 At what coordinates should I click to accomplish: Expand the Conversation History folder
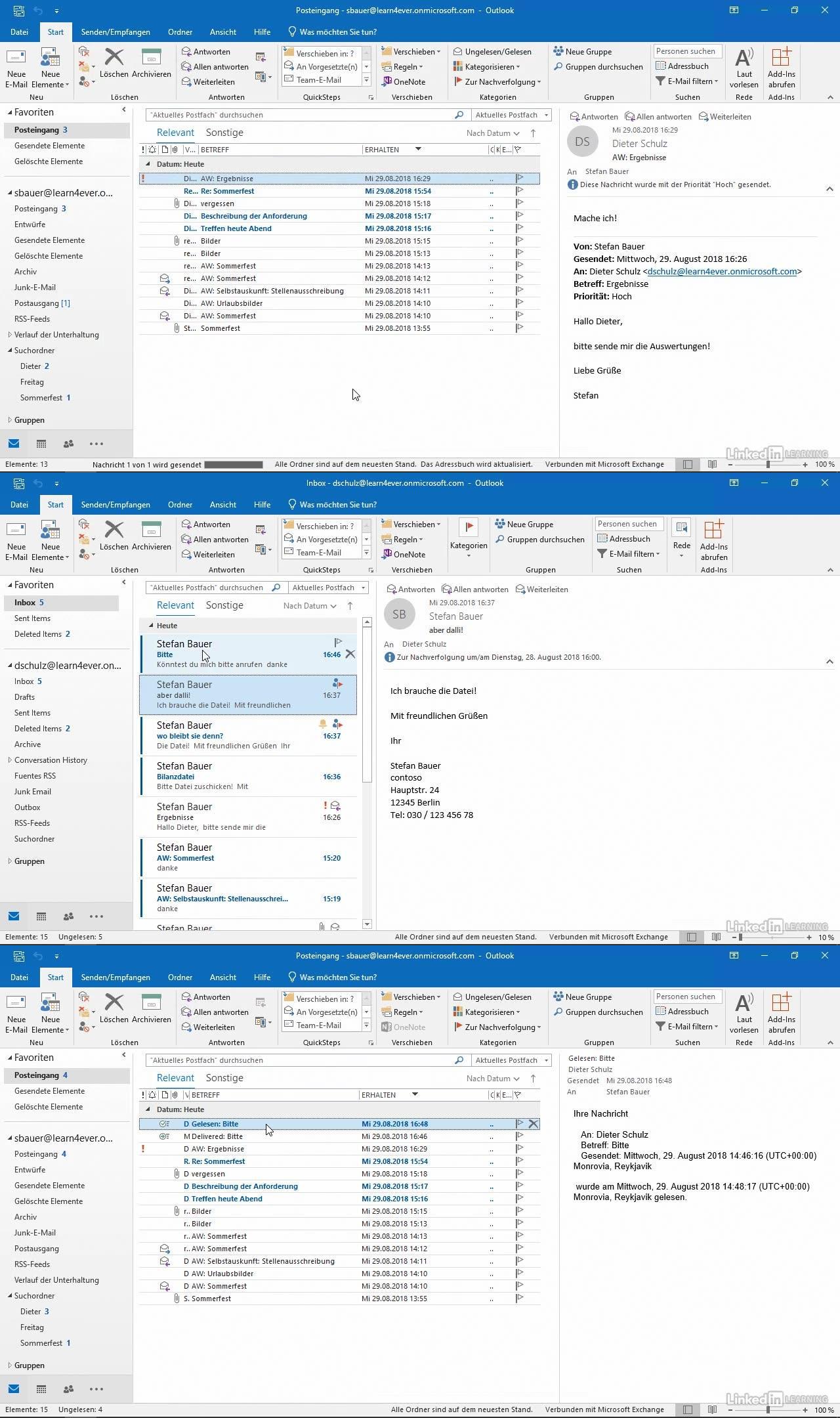pos(10,760)
